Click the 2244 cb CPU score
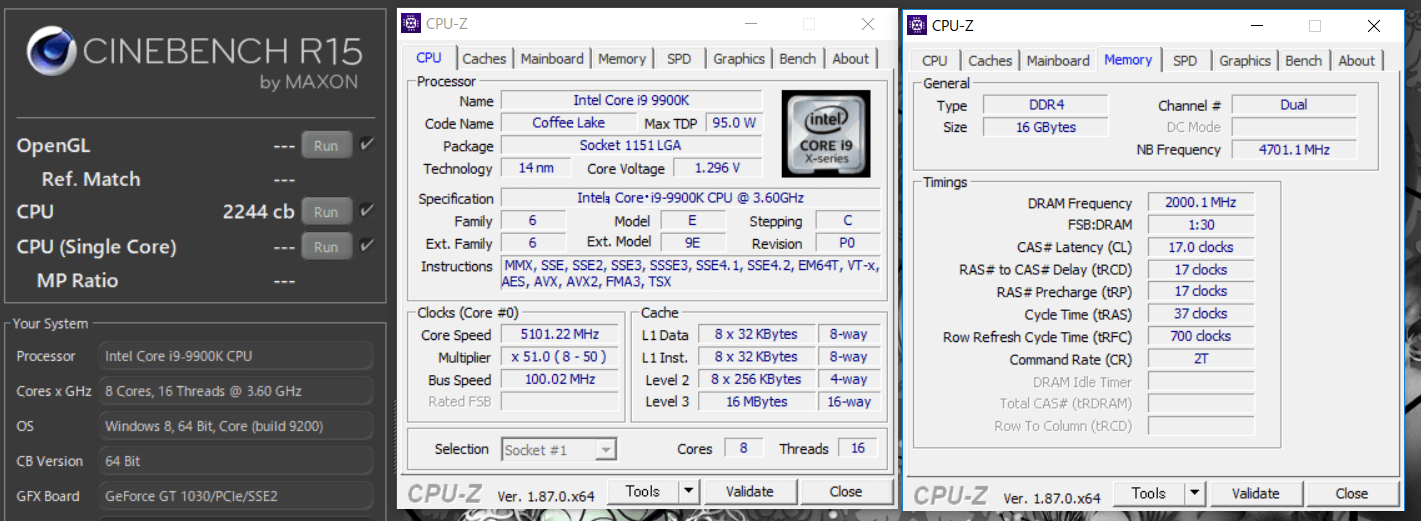 257,212
